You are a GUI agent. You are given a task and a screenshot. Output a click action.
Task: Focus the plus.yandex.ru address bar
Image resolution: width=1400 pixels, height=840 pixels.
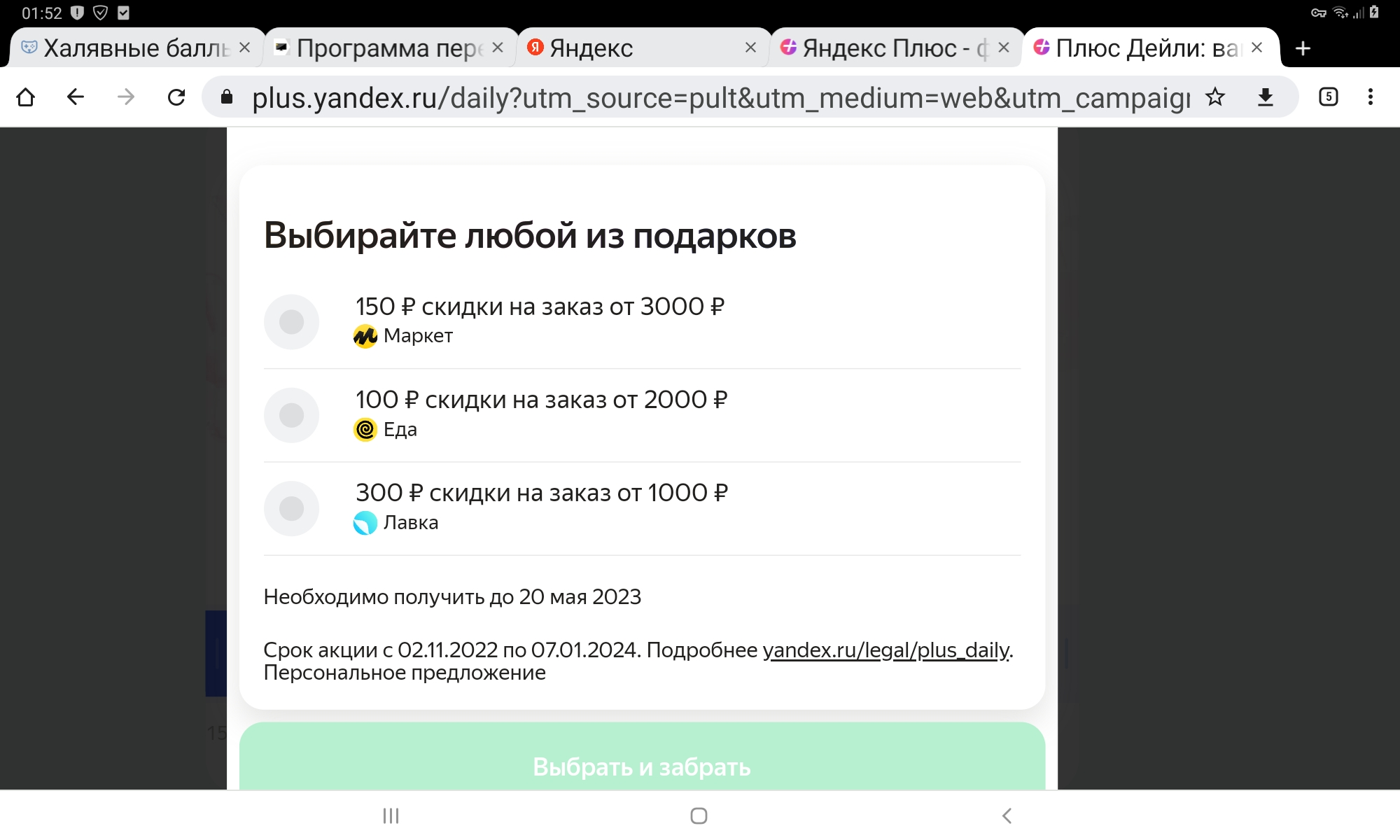pos(721,97)
